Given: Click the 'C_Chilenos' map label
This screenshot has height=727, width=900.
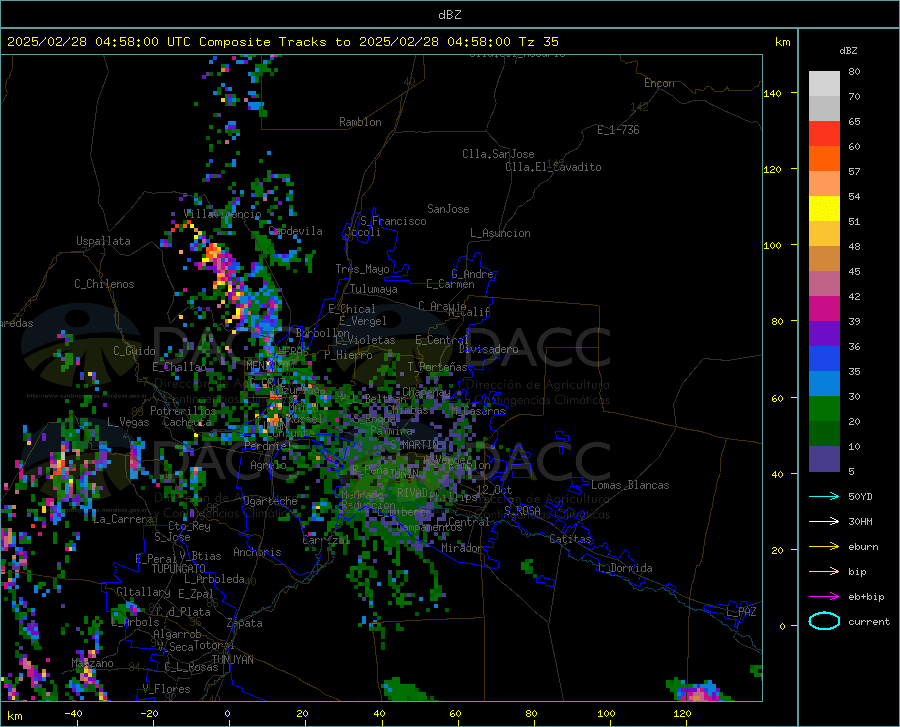Looking at the screenshot, I should point(104,284).
